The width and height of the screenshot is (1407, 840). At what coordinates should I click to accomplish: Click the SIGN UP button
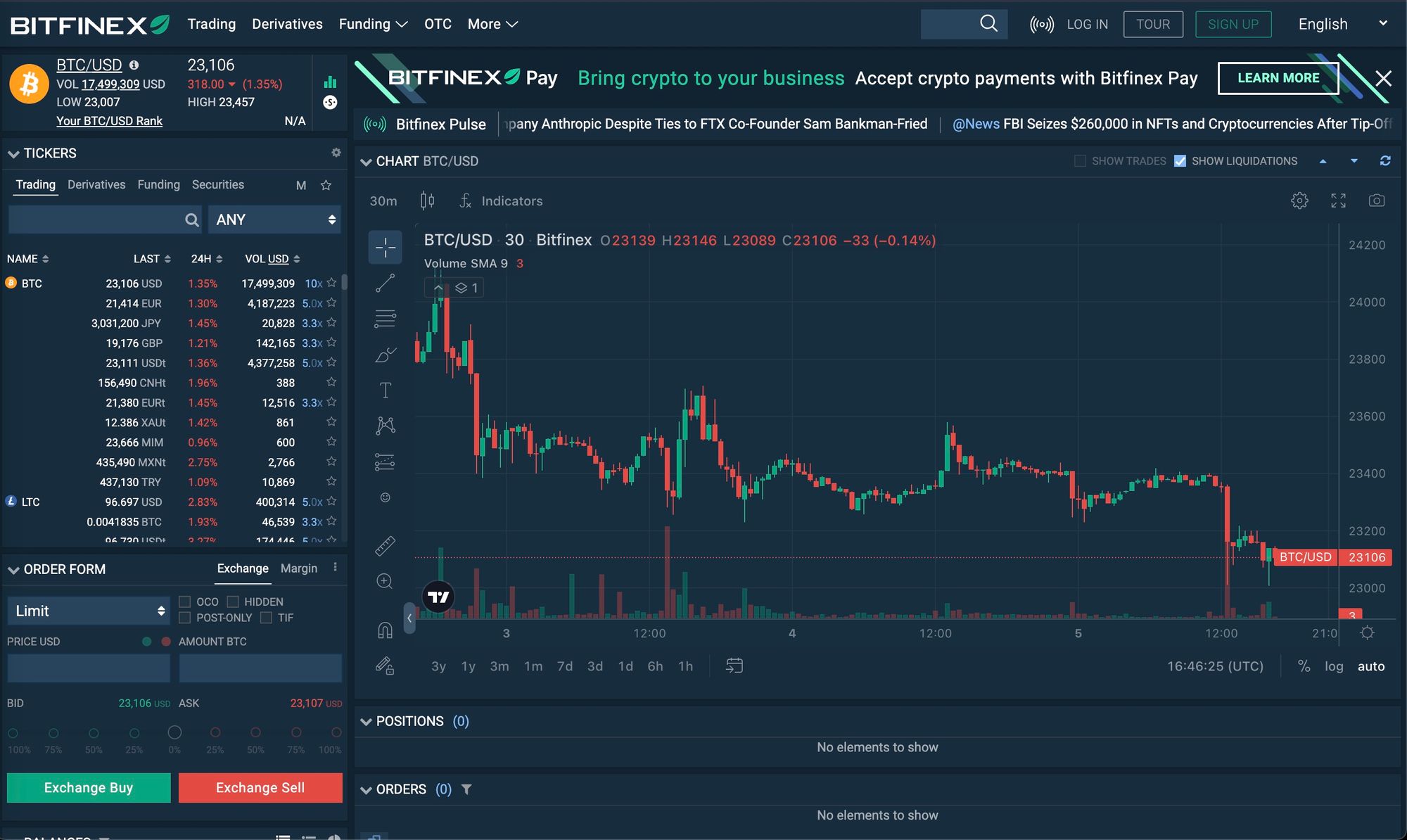tap(1233, 24)
